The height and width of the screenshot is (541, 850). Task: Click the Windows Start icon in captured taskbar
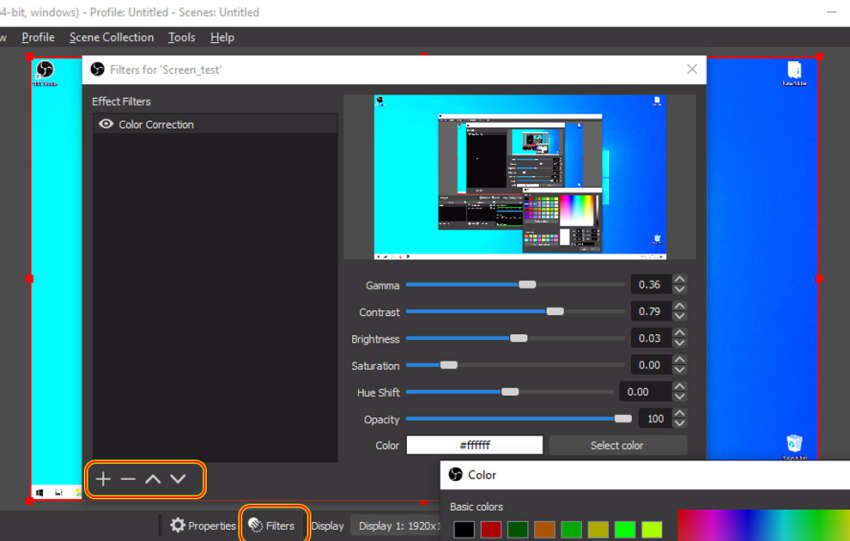(x=39, y=492)
